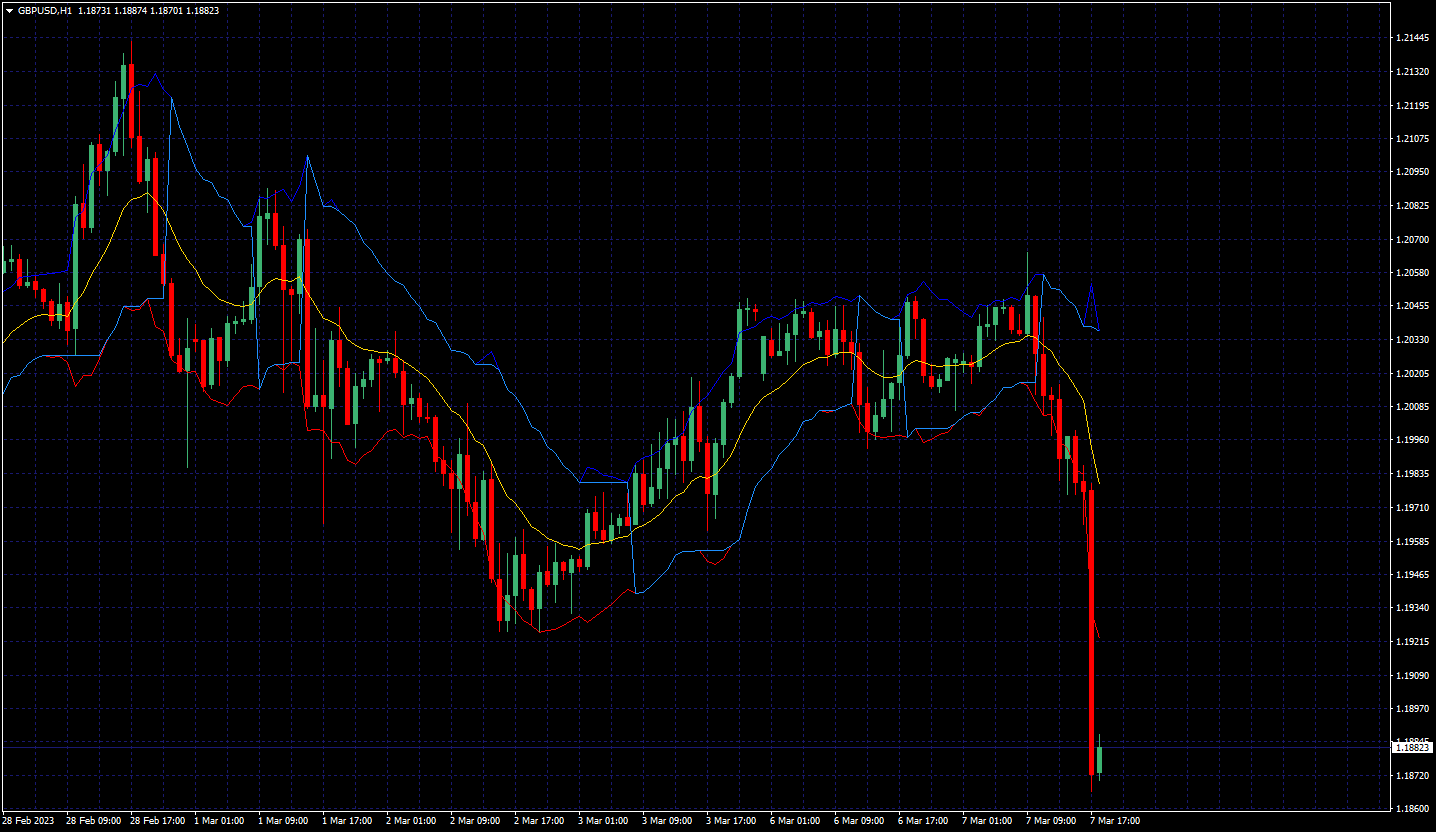Select the high value 1.18874 in the header
This screenshot has width=1436, height=832.
[129, 11]
